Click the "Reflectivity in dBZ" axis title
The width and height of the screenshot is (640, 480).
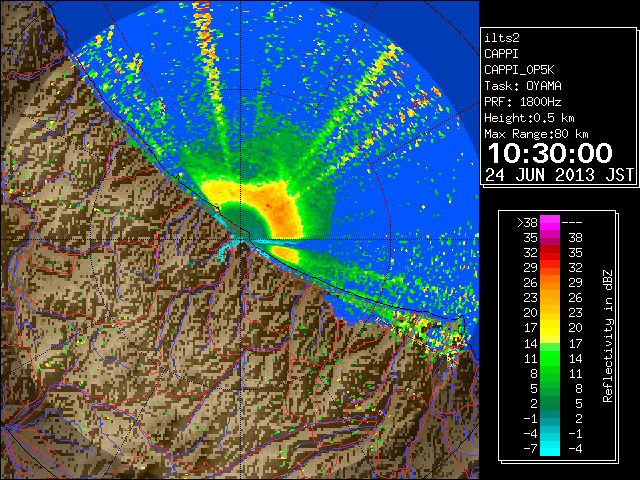608,336
